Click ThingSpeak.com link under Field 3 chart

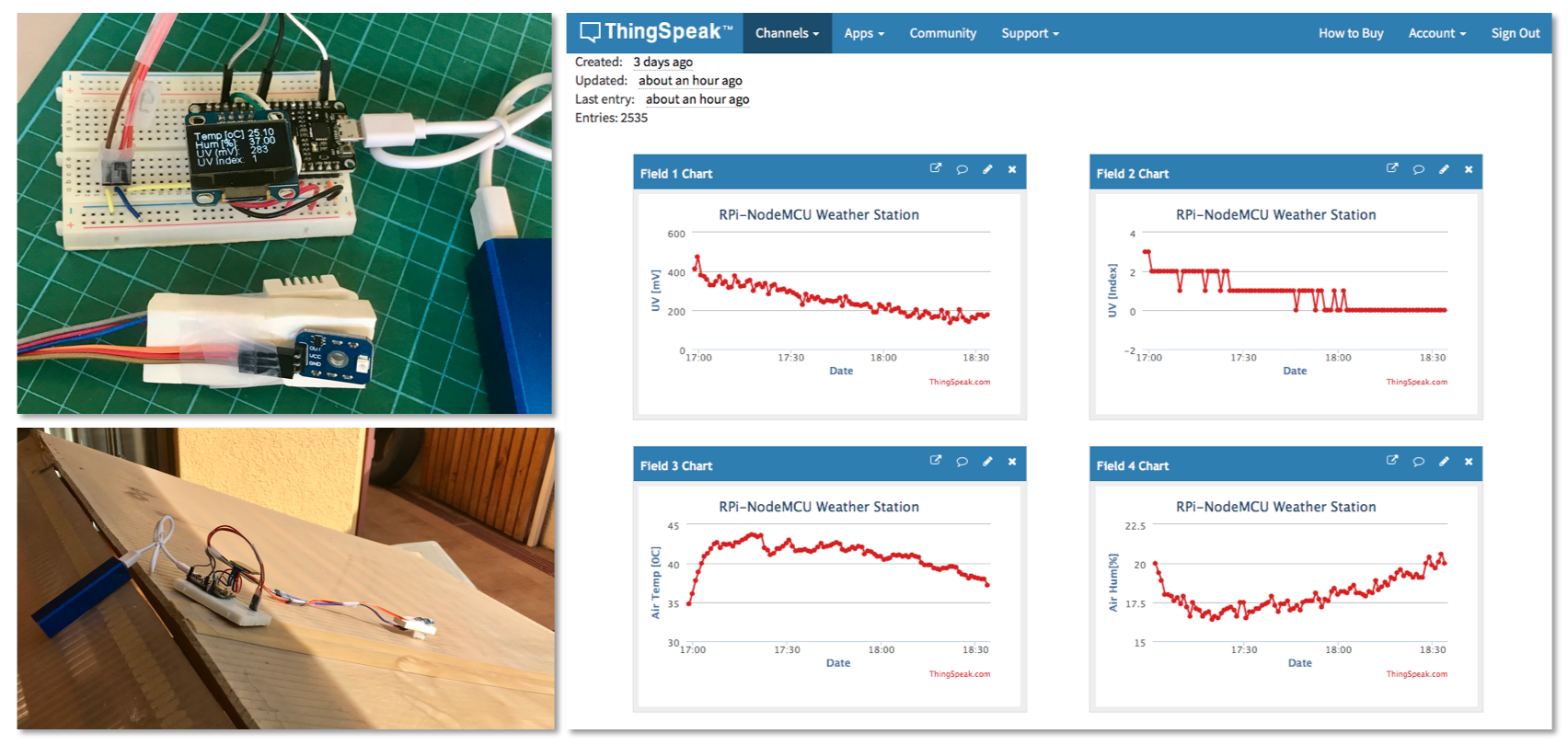click(x=960, y=674)
